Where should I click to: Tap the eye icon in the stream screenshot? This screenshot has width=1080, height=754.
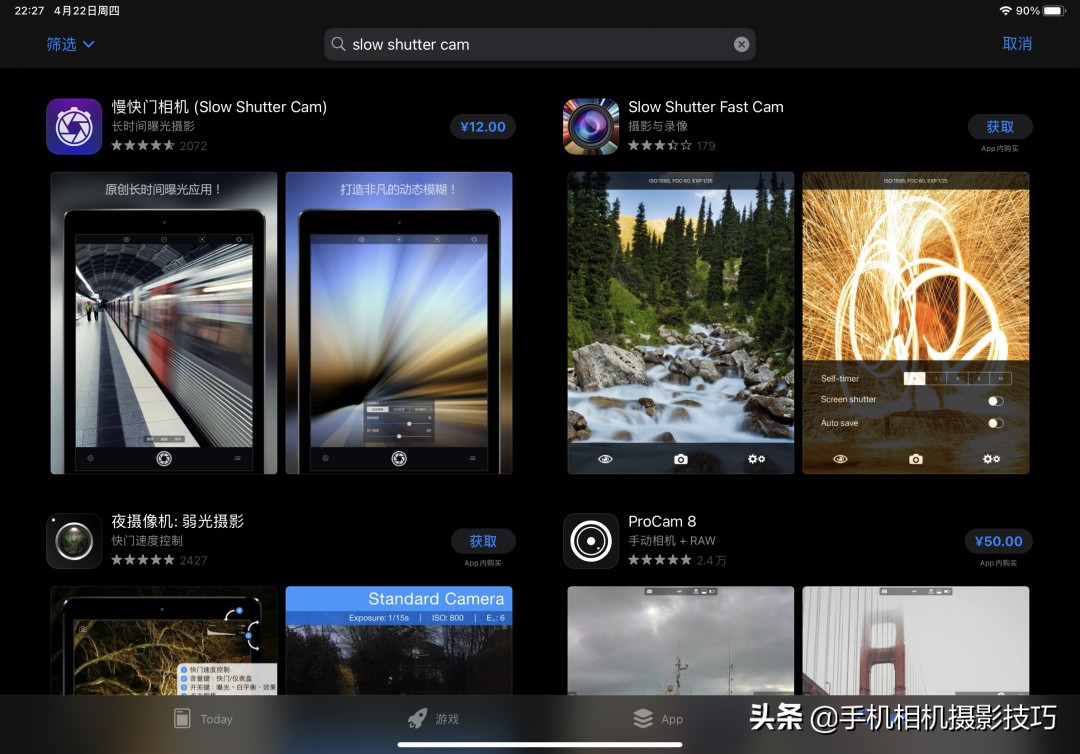[x=605, y=459]
